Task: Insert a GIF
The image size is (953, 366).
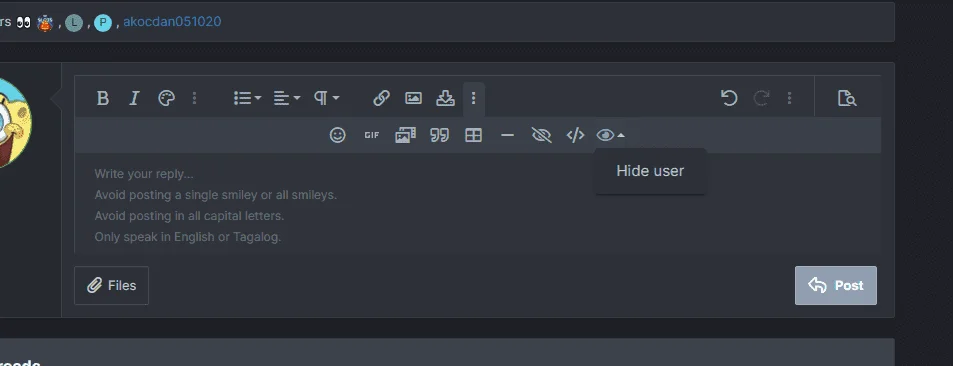Action: [x=371, y=135]
